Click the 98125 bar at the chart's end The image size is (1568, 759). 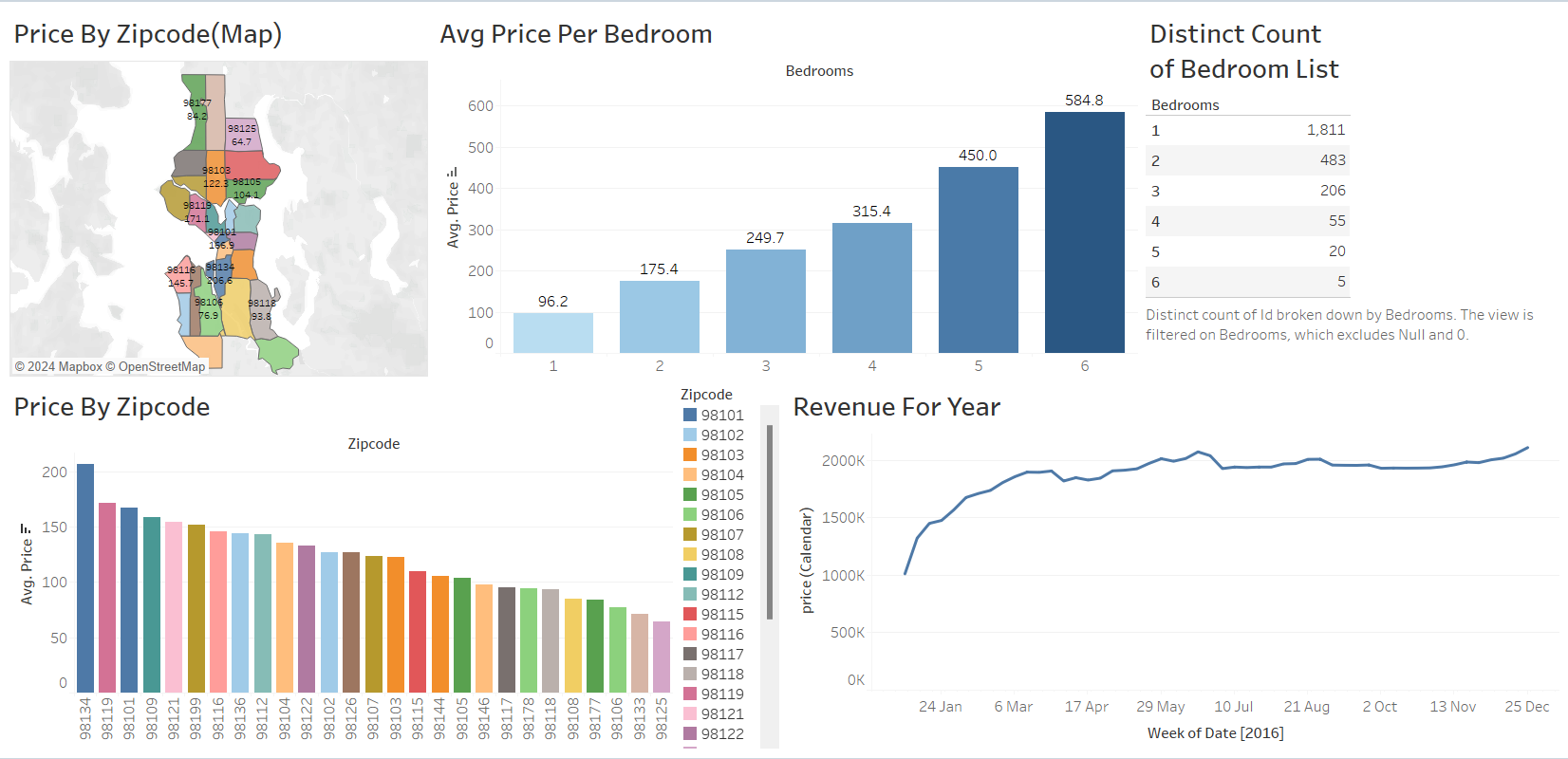(662, 657)
